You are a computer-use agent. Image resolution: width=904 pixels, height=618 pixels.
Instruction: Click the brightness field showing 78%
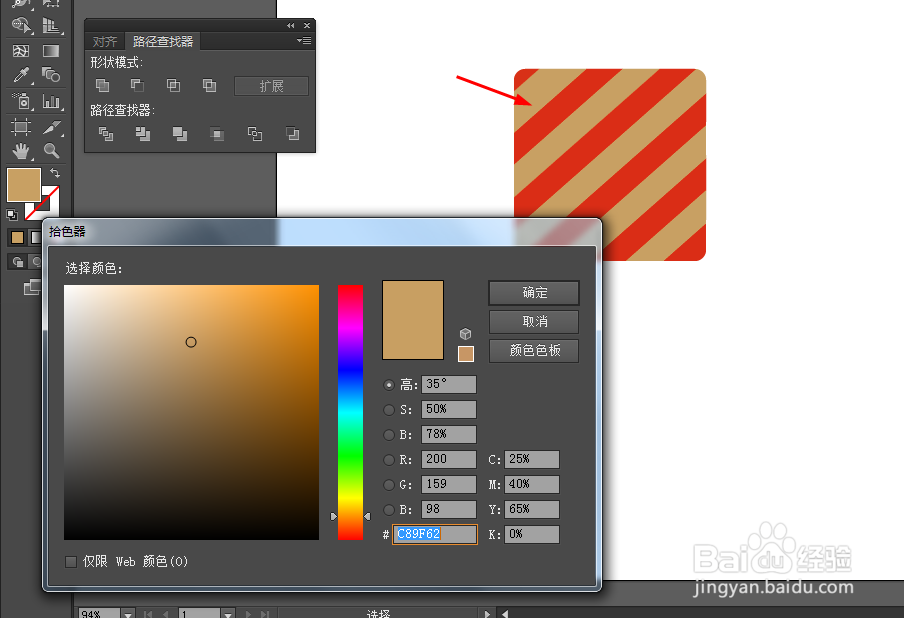449,434
